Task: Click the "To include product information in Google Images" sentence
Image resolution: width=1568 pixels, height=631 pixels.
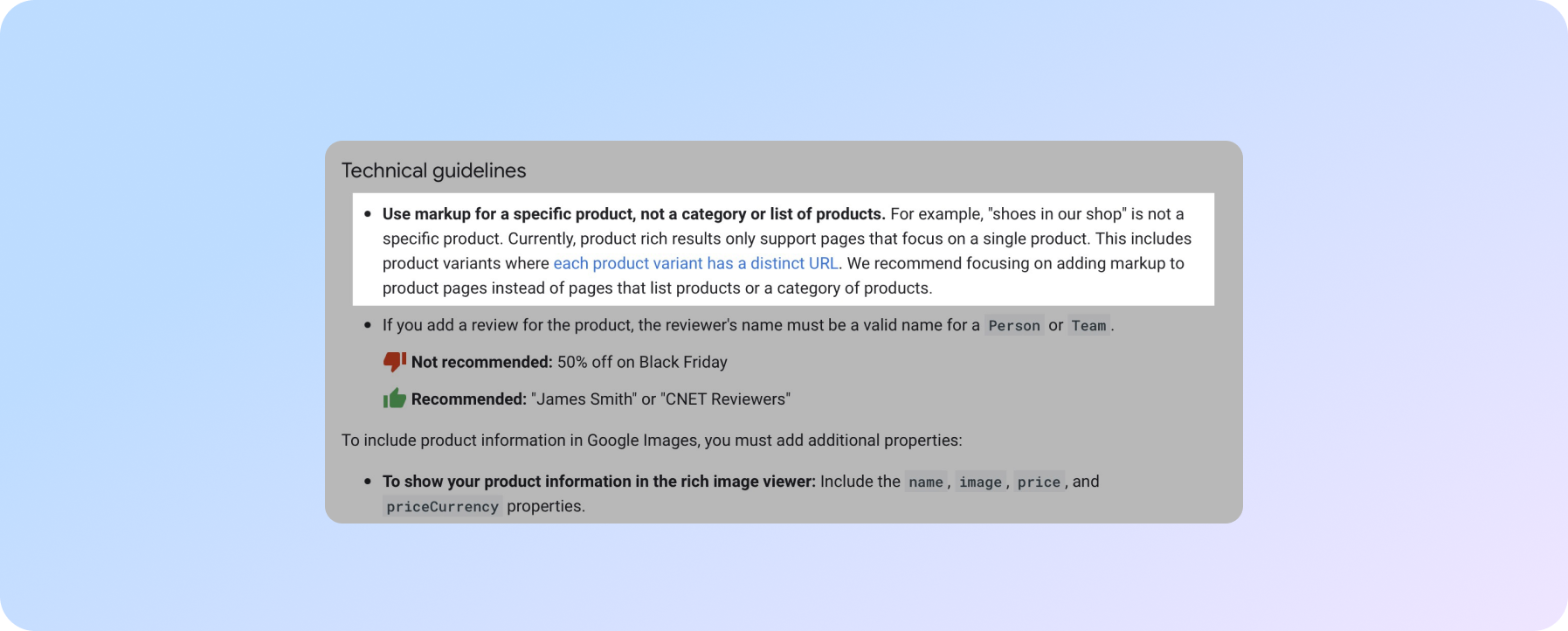Action: (651, 440)
